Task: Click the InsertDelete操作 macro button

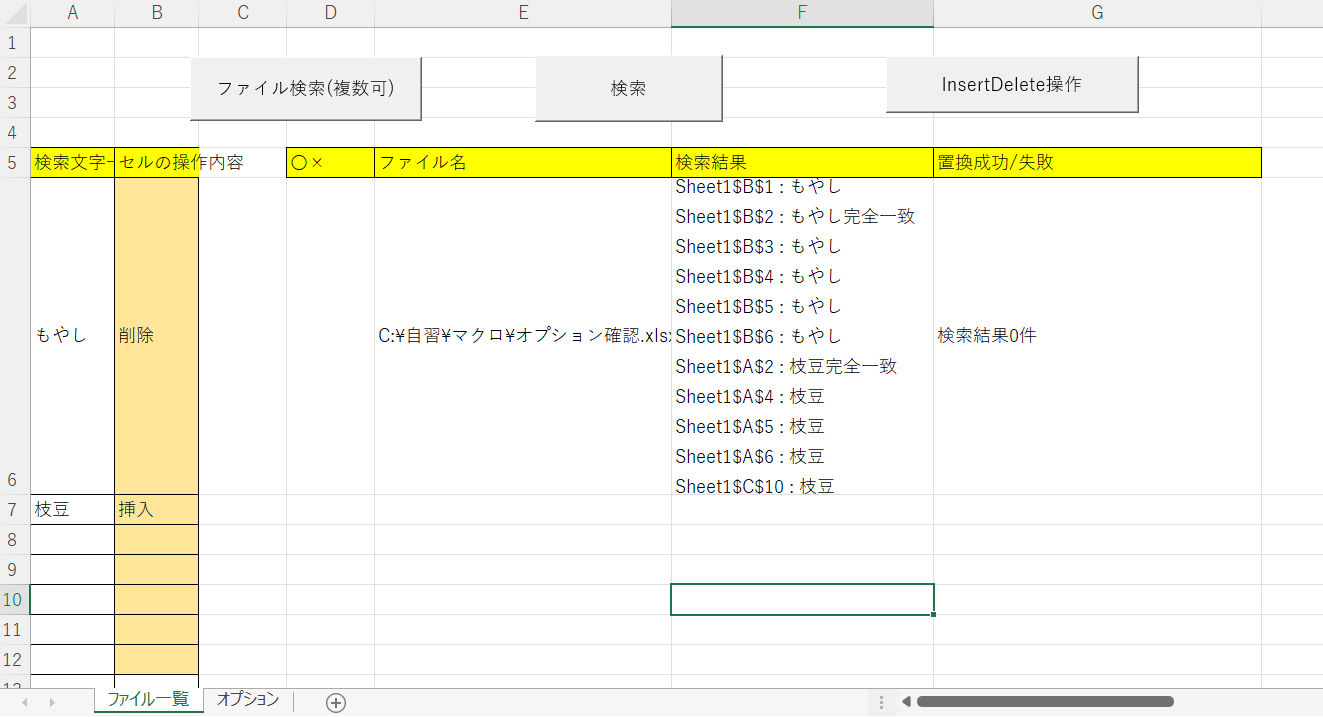Action: [x=1011, y=84]
